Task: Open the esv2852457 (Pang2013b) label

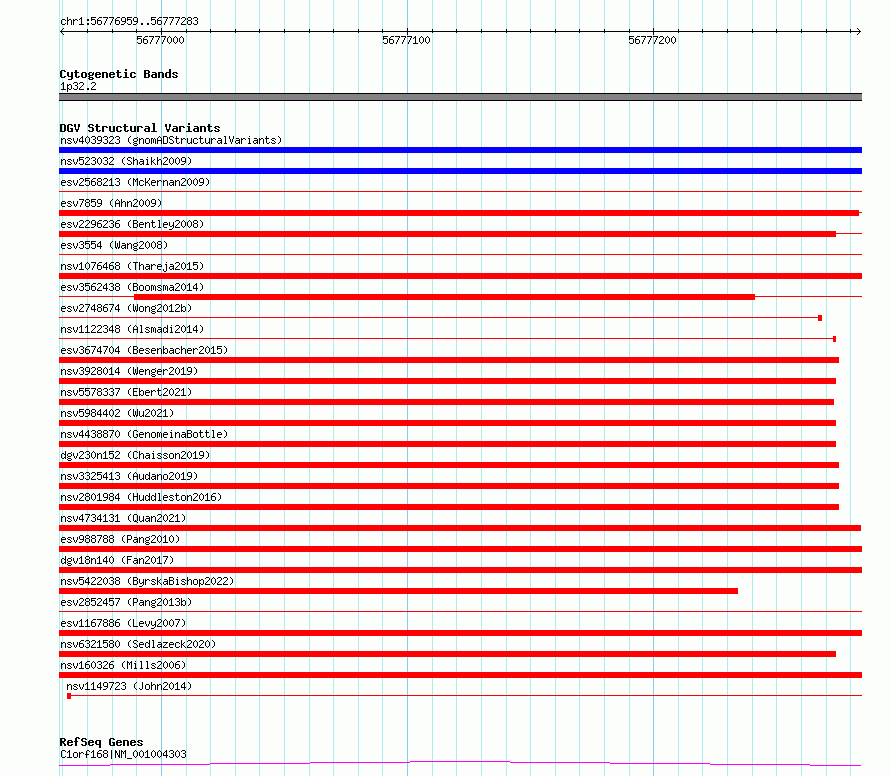Action: click(x=126, y=602)
